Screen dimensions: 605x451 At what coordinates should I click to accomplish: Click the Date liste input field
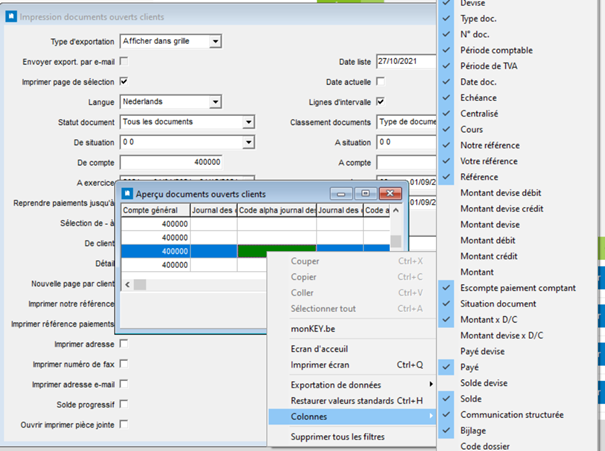coord(407,61)
